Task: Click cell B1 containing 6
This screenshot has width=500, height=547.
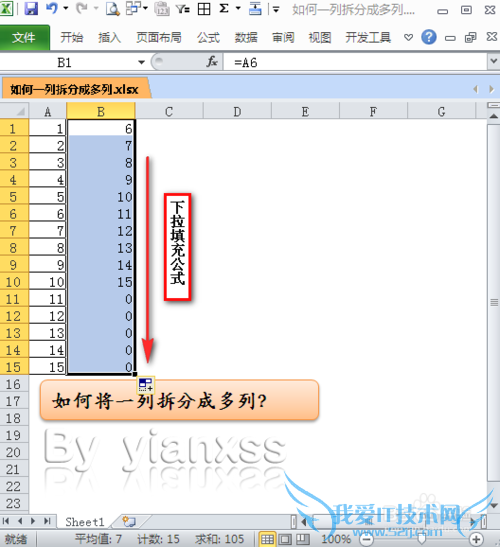Action: click(101, 128)
